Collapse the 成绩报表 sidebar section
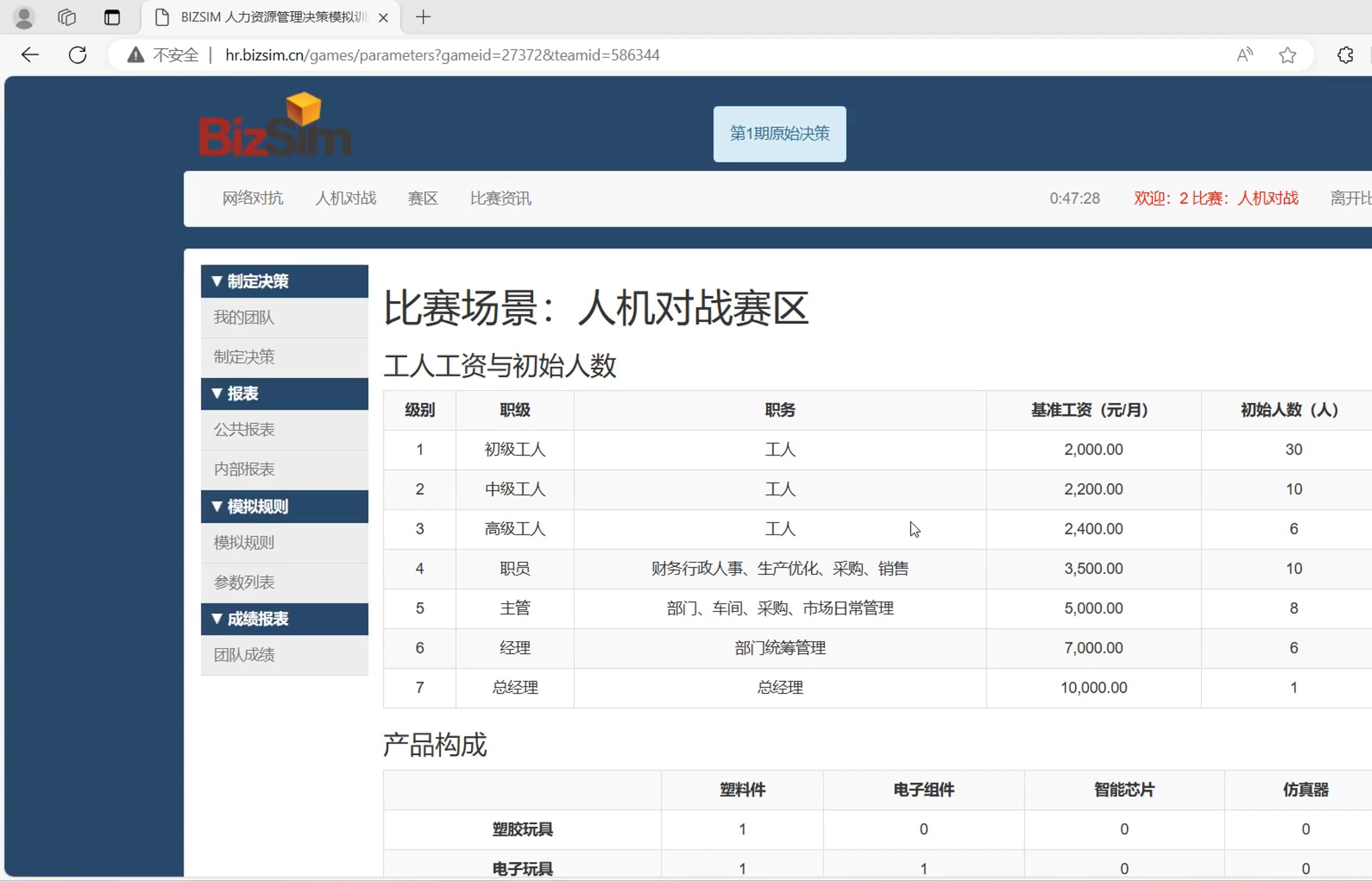The height and width of the screenshot is (882, 1372). click(x=285, y=619)
